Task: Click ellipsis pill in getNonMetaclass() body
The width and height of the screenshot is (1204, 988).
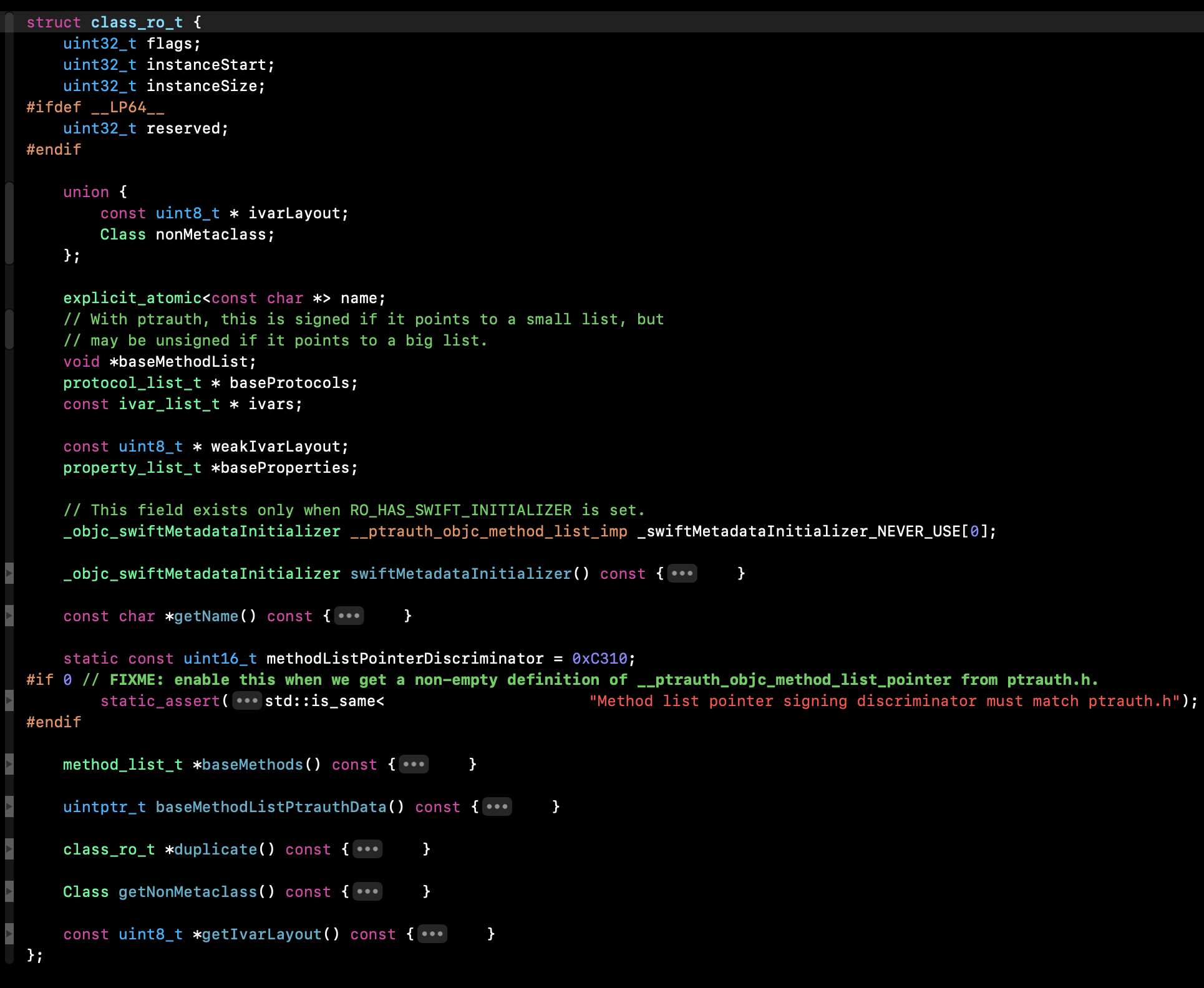Action: click(367, 891)
